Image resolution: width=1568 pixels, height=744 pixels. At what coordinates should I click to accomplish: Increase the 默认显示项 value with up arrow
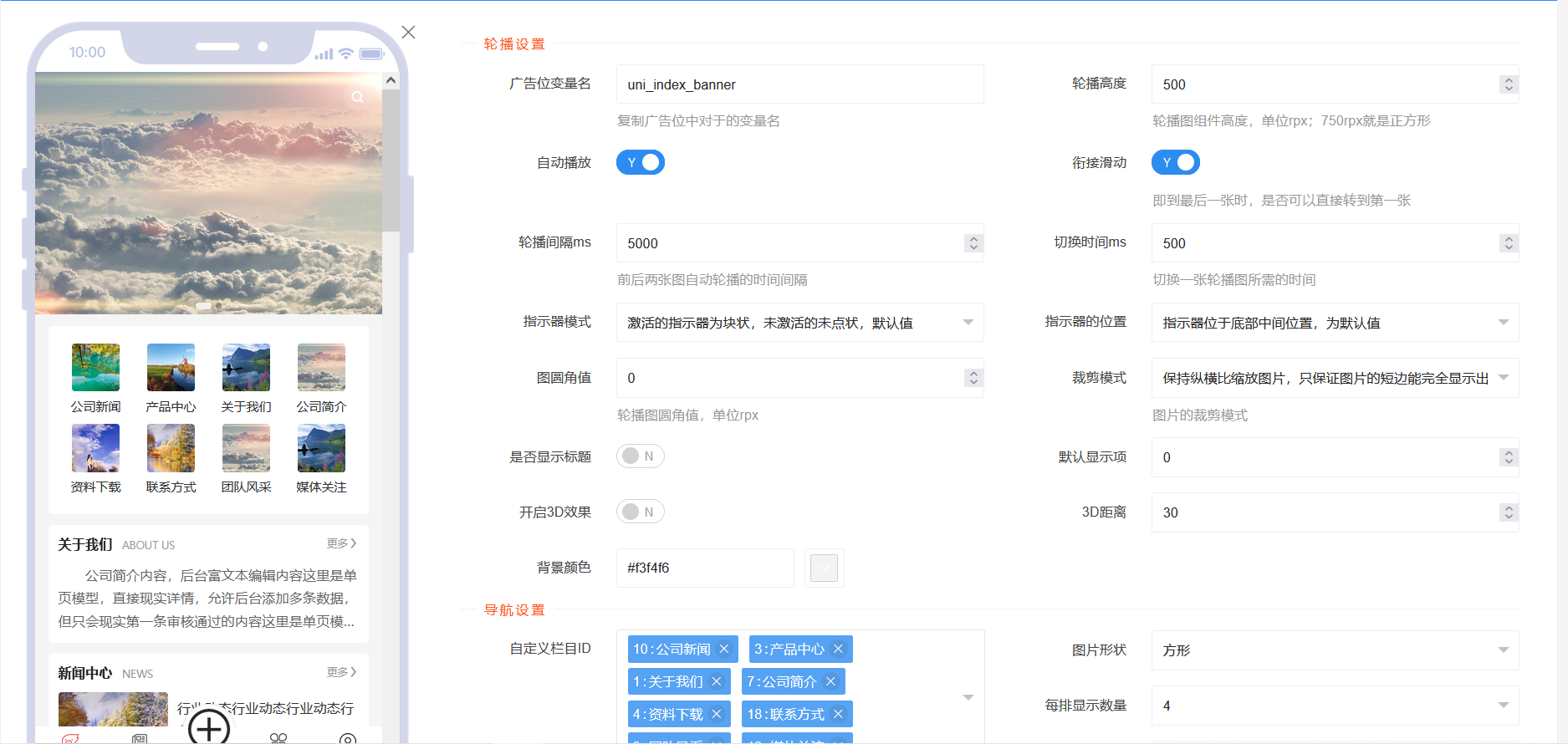1509,453
